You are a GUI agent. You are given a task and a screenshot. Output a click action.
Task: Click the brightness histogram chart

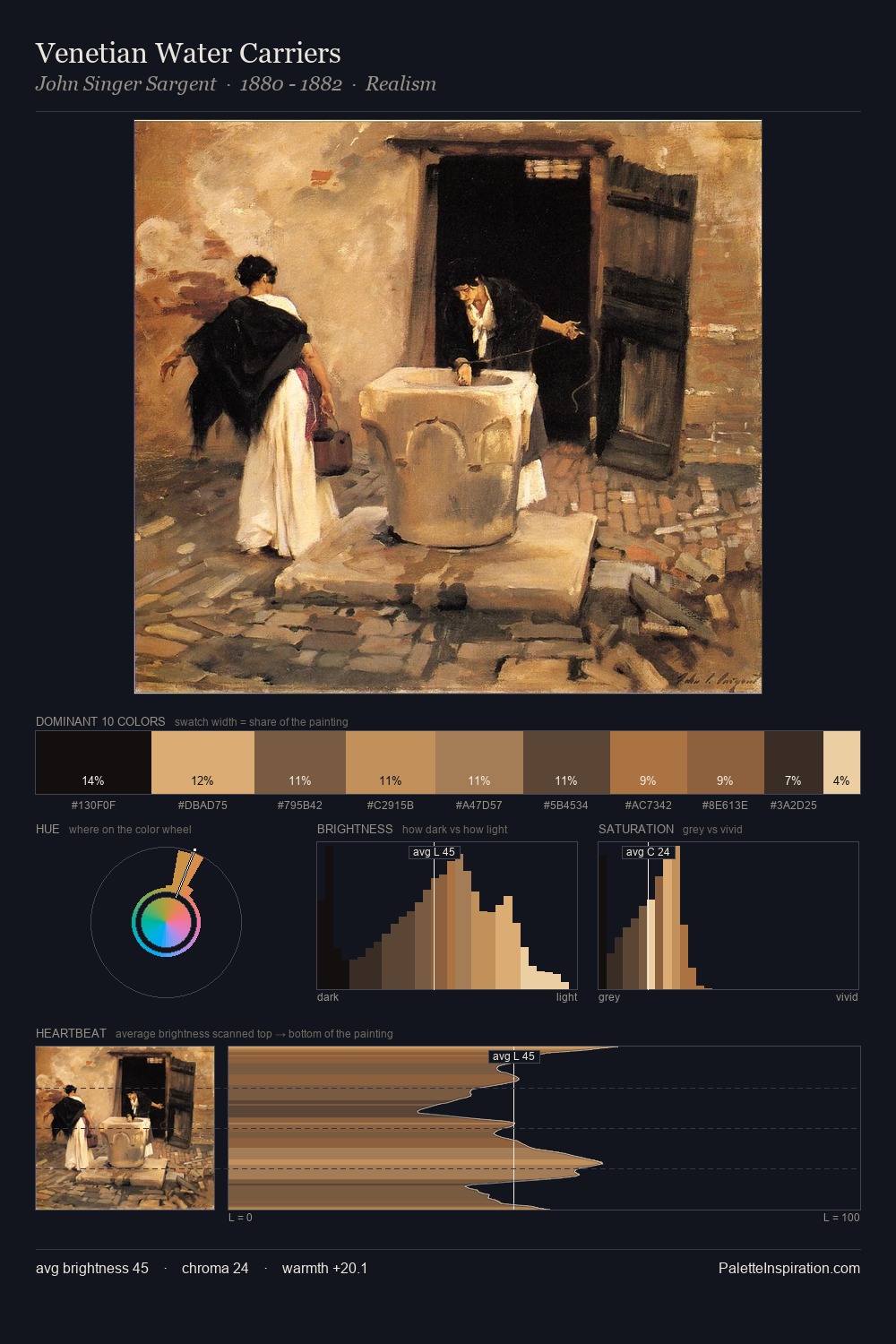[447, 916]
